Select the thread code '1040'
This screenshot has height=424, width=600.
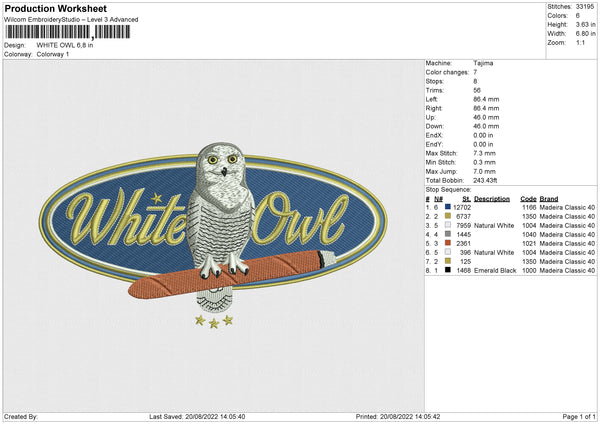pyautogui.click(x=529, y=234)
